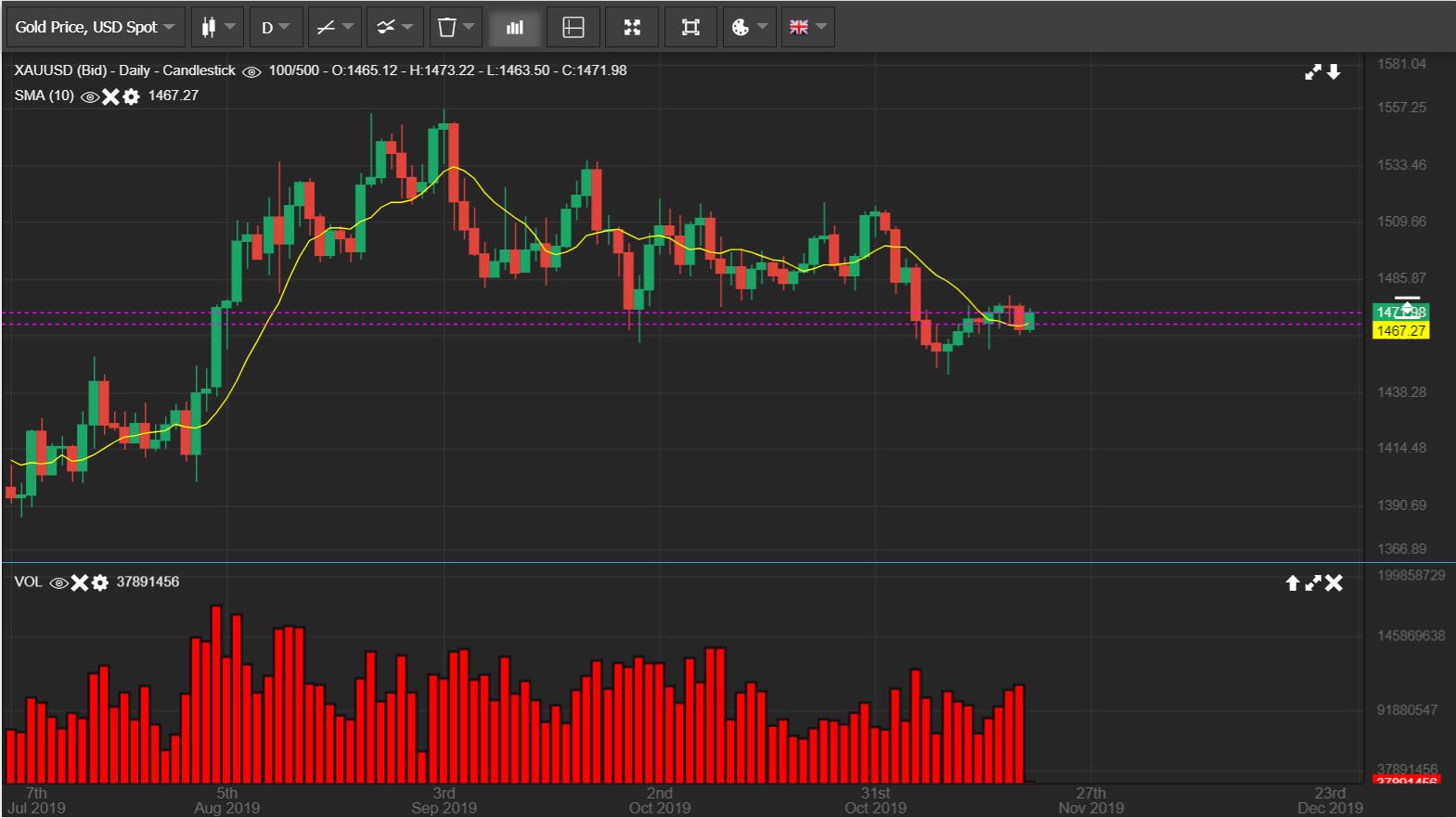1456x818 pixels.
Task: Expand the VOL panel to full size
Action: click(x=1312, y=582)
